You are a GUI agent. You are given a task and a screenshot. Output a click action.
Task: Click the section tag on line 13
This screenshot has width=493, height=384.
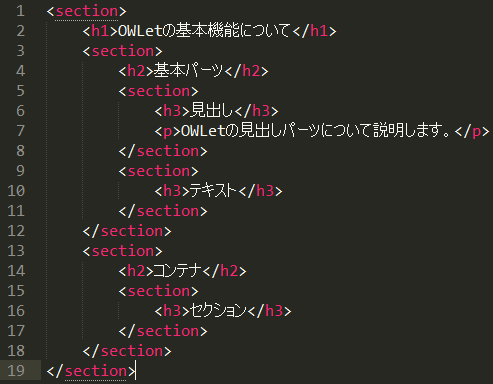pos(122,251)
